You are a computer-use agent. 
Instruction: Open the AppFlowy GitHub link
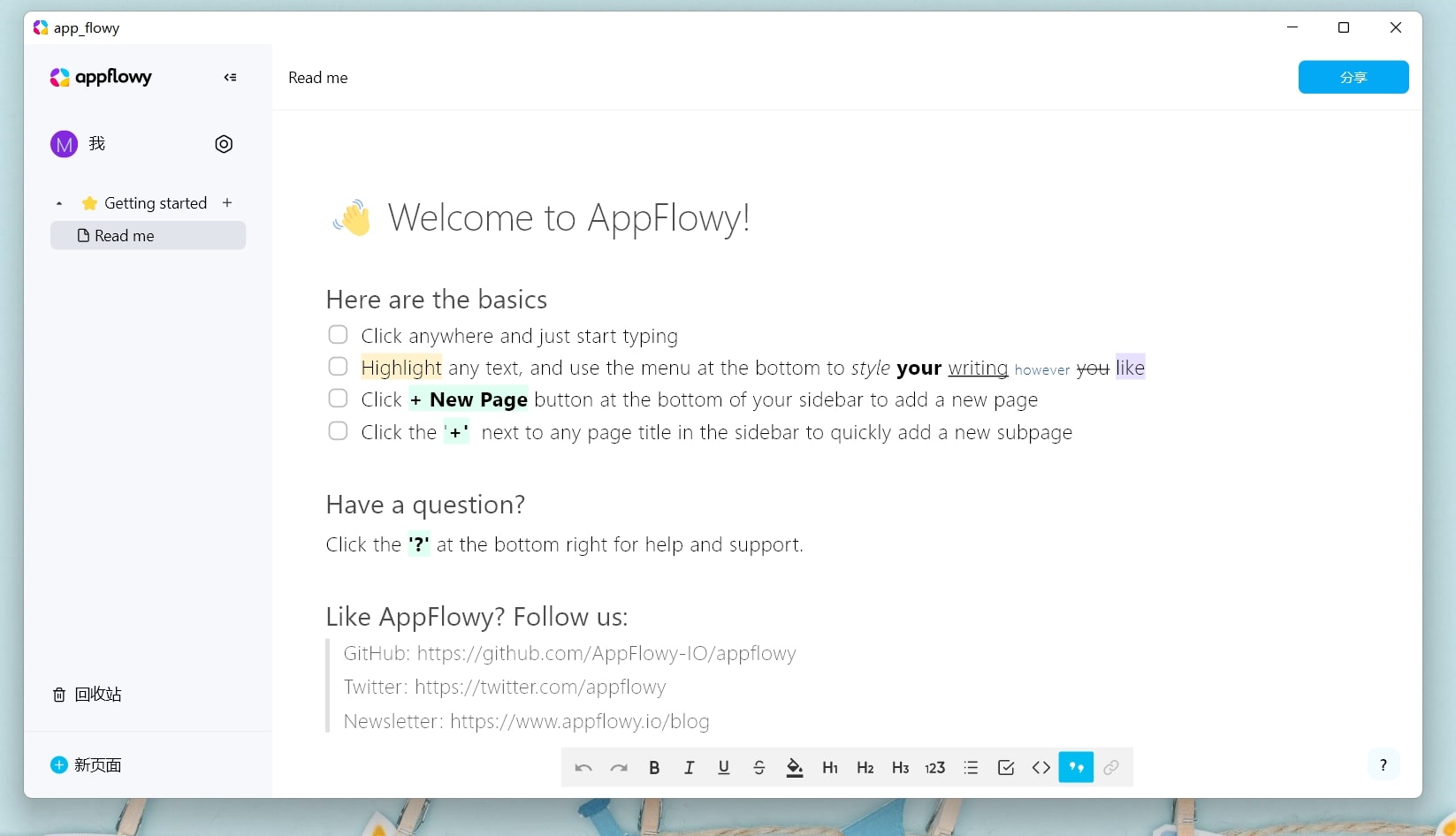(605, 653)
